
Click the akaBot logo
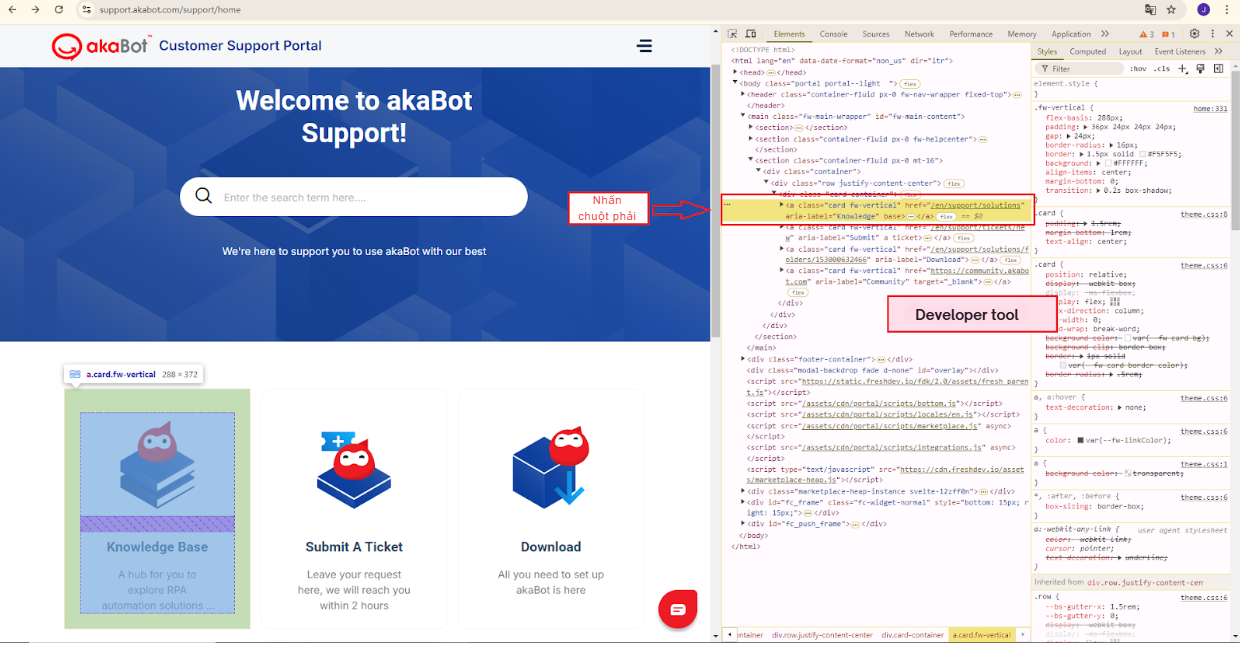pos(101,46)
